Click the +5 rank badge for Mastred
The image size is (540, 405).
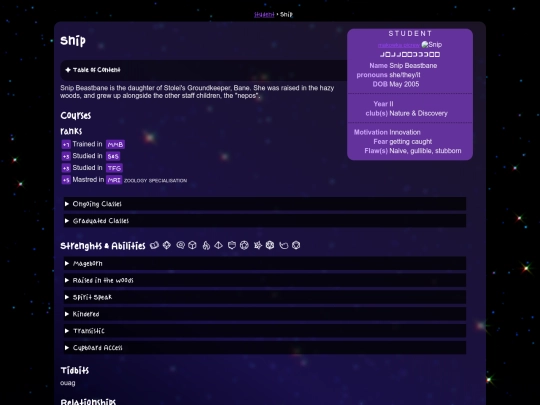pos(66,180)
